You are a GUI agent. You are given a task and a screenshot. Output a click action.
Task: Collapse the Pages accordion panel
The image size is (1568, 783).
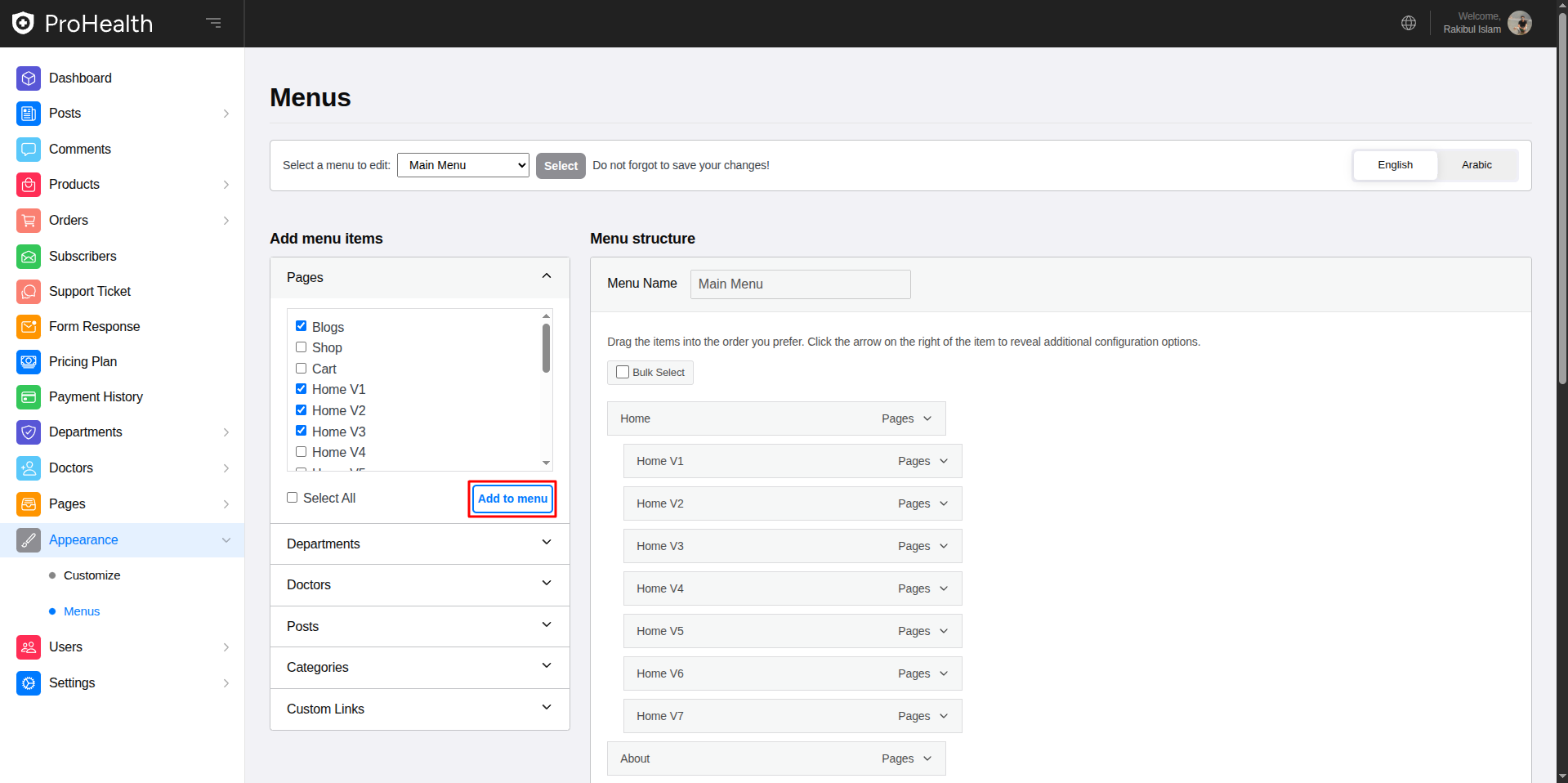click(420, 278)
